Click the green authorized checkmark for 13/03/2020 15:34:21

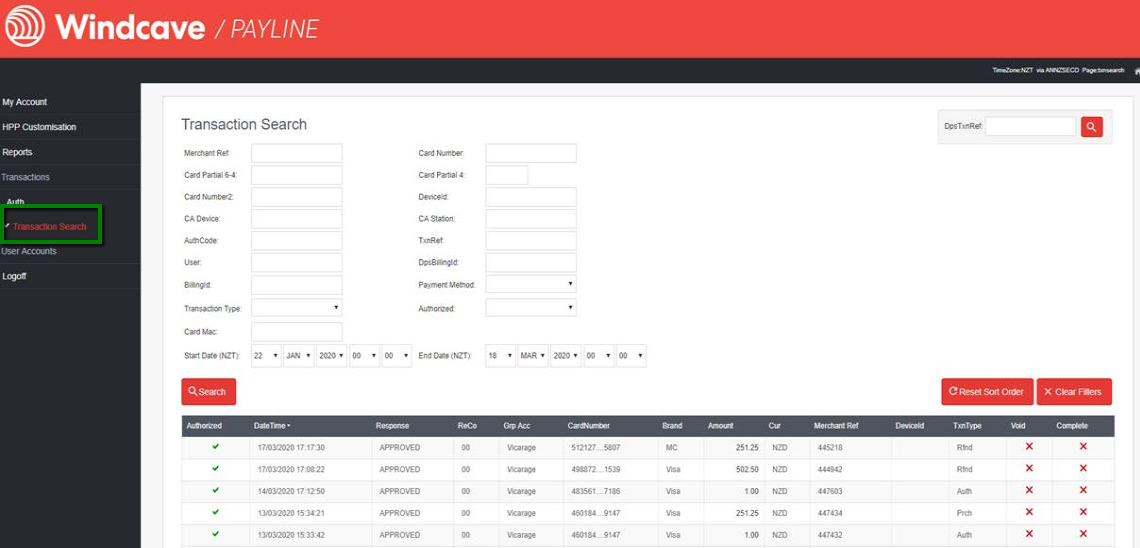pyautogui.click(x=215, y=512)
